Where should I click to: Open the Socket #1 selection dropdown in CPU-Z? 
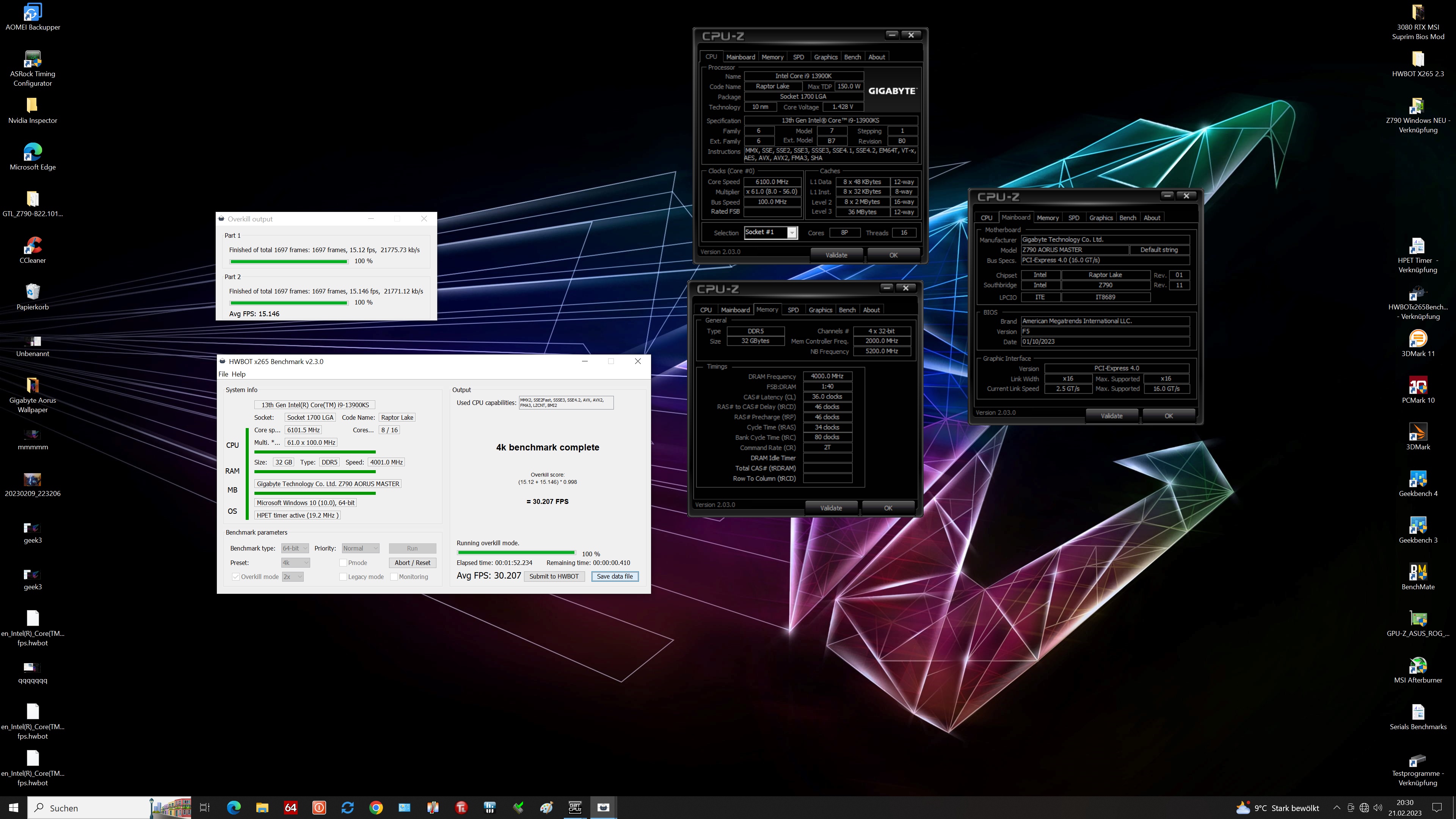pos(770,232)
